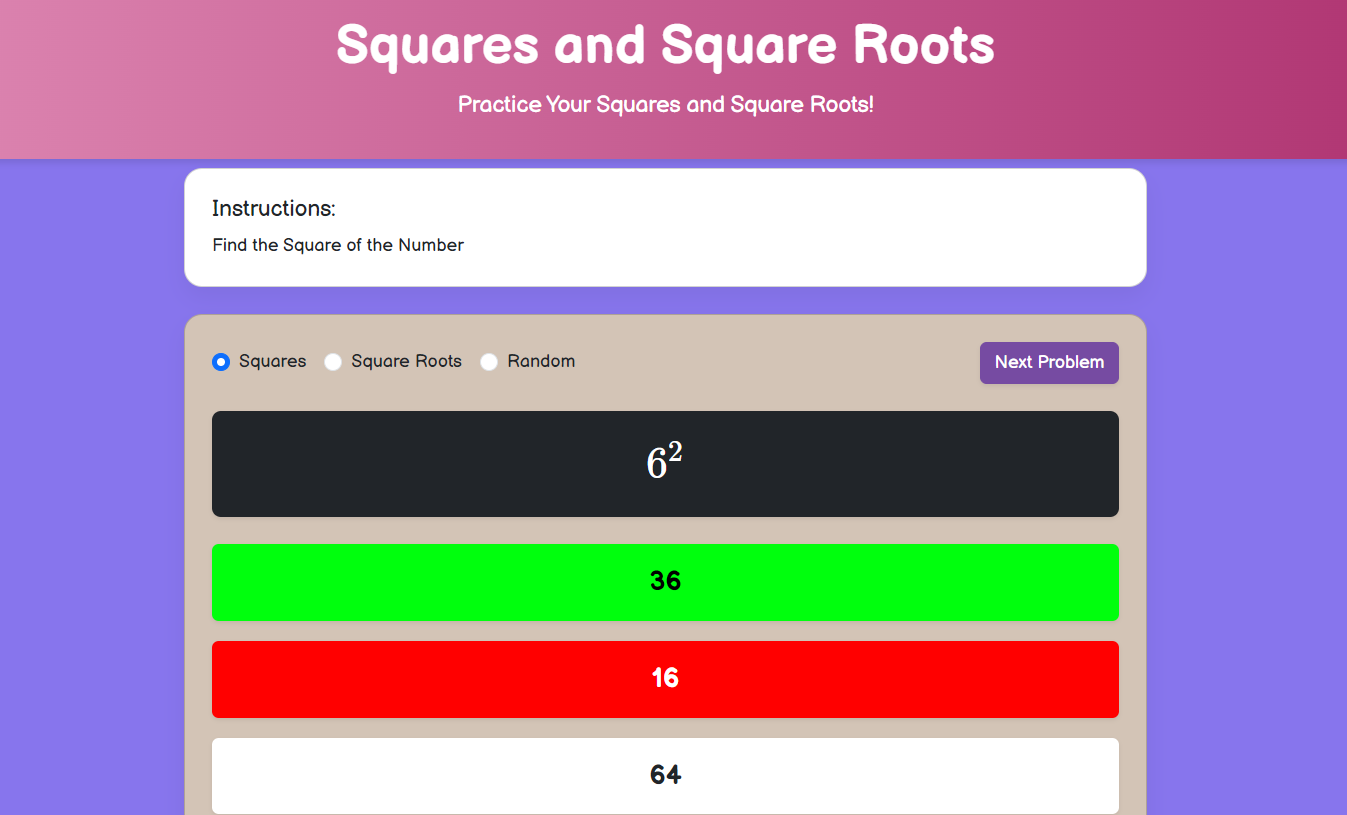Choose the white answer option 64
Screen dimensions: 1347x815
coord(665,775)
